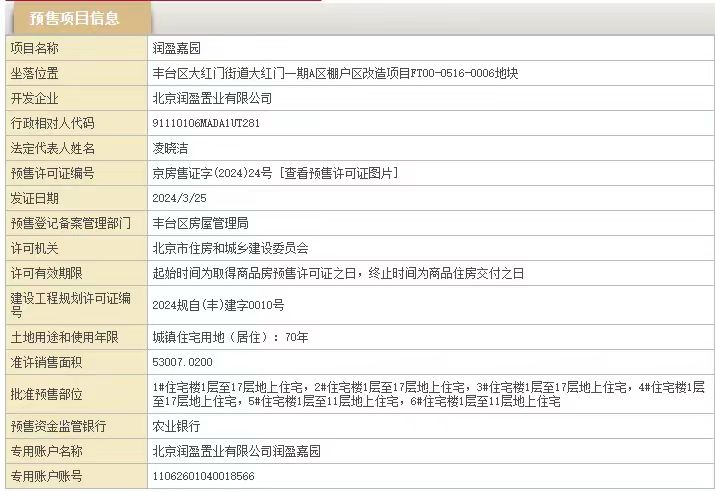Select land use value 城镇住宅用地（居住）：70年
This screenshot has height=492, width=715.
(x=230, y=337)
